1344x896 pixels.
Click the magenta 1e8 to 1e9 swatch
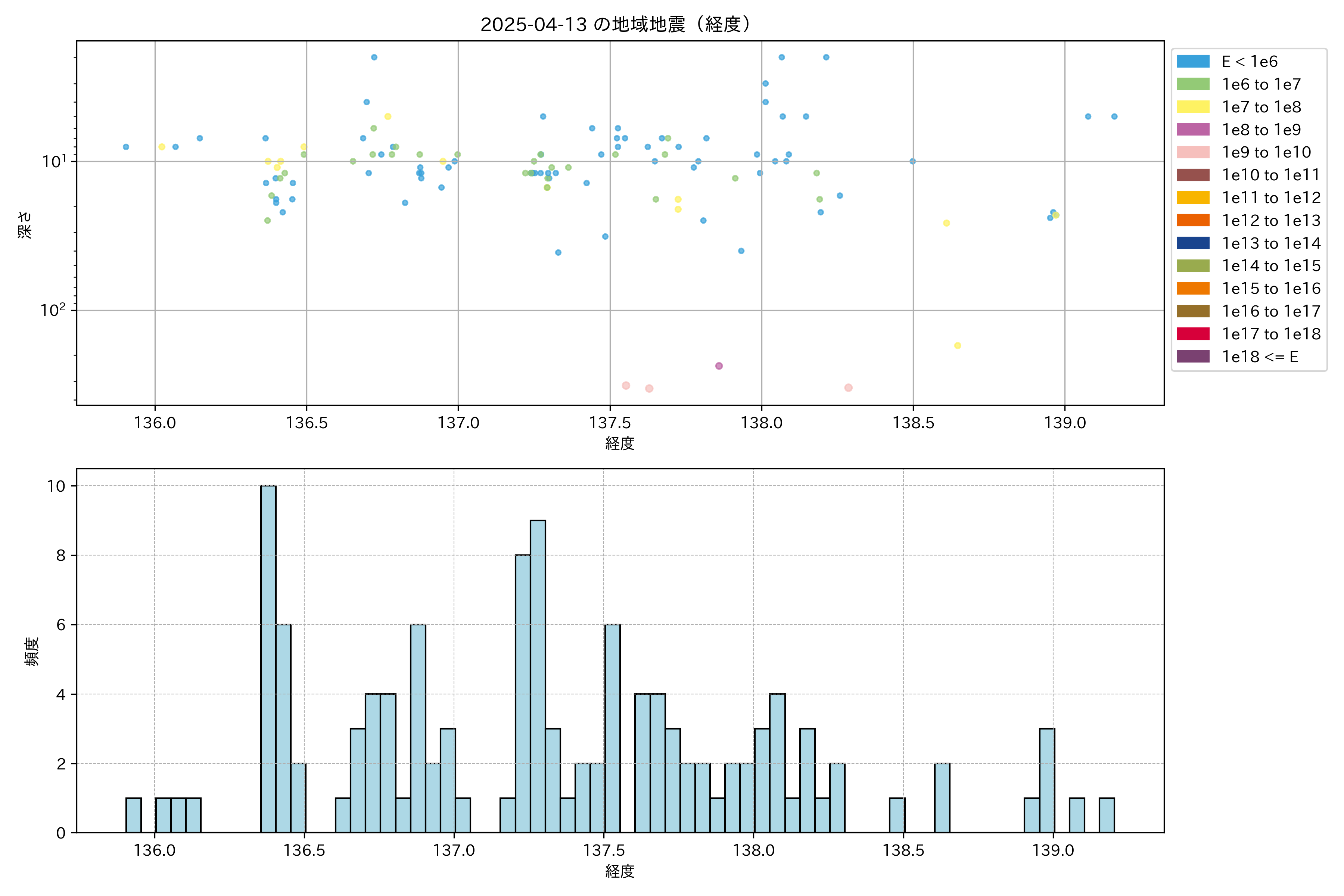click(x=1192, y=130)
